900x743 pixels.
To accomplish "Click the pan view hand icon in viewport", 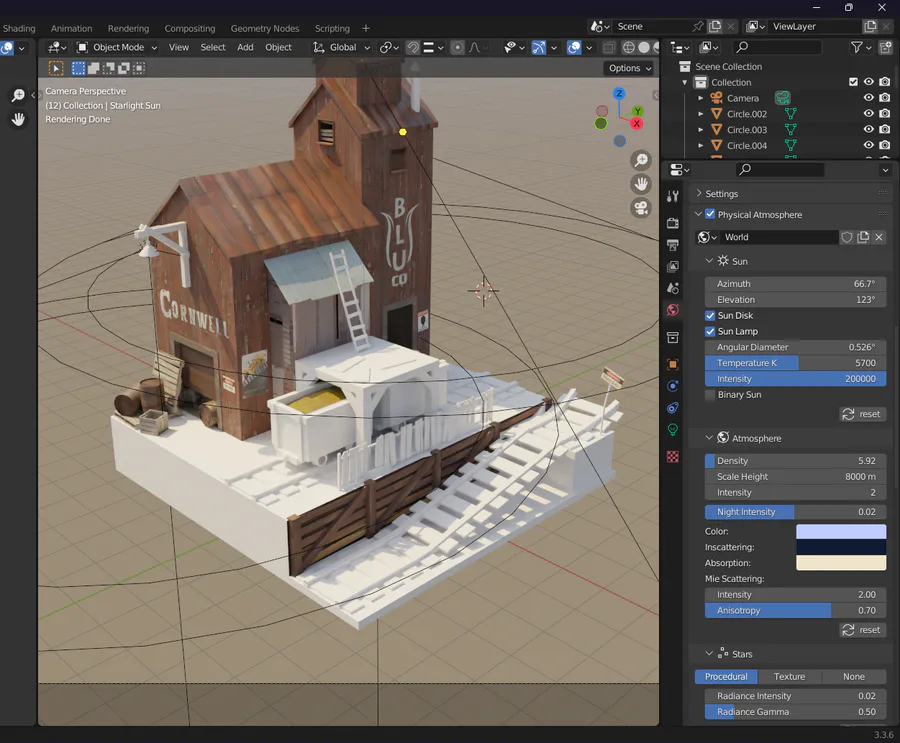I will click(641, 184).
